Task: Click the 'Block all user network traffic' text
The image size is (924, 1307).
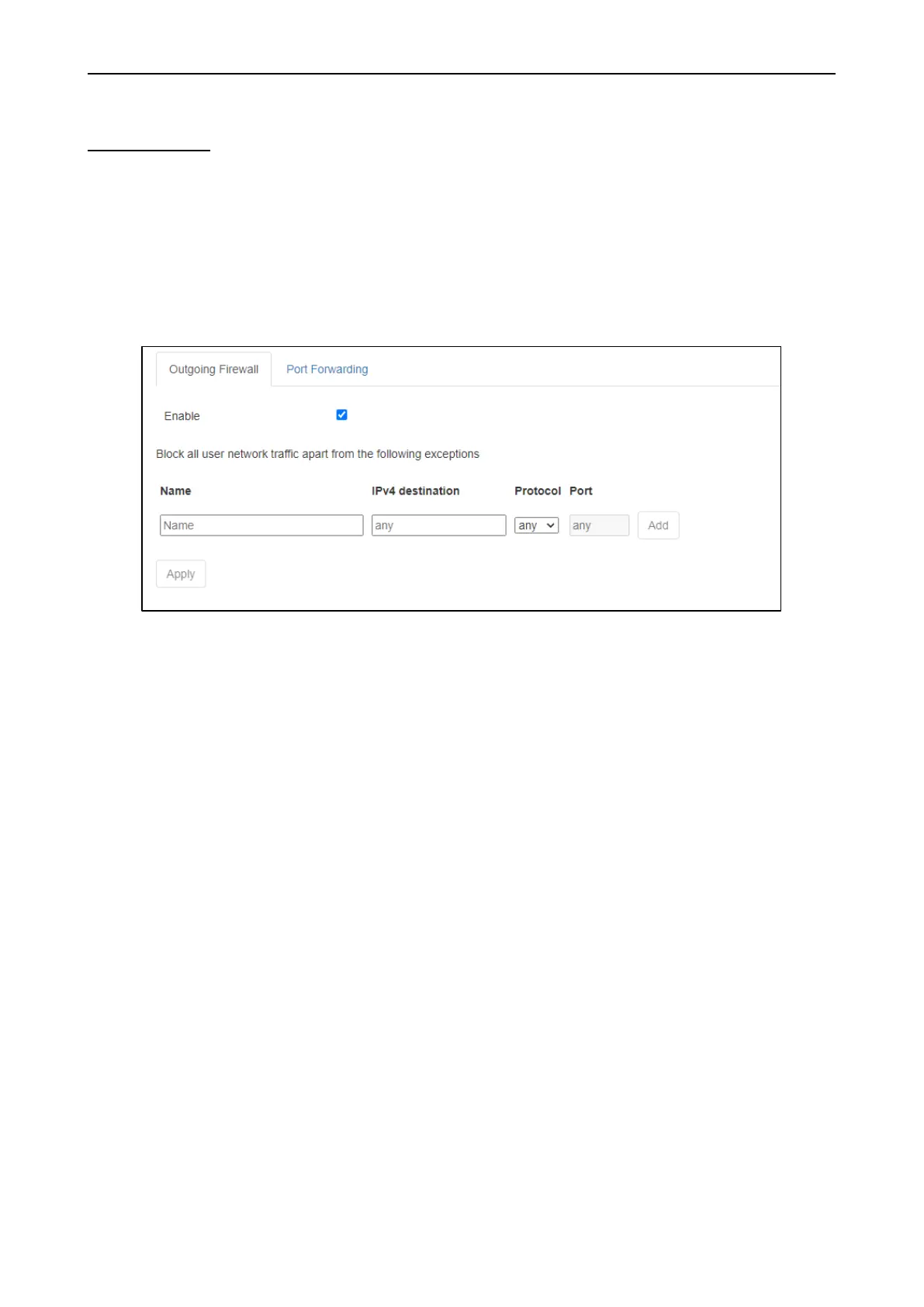Action: click(317, 454)
